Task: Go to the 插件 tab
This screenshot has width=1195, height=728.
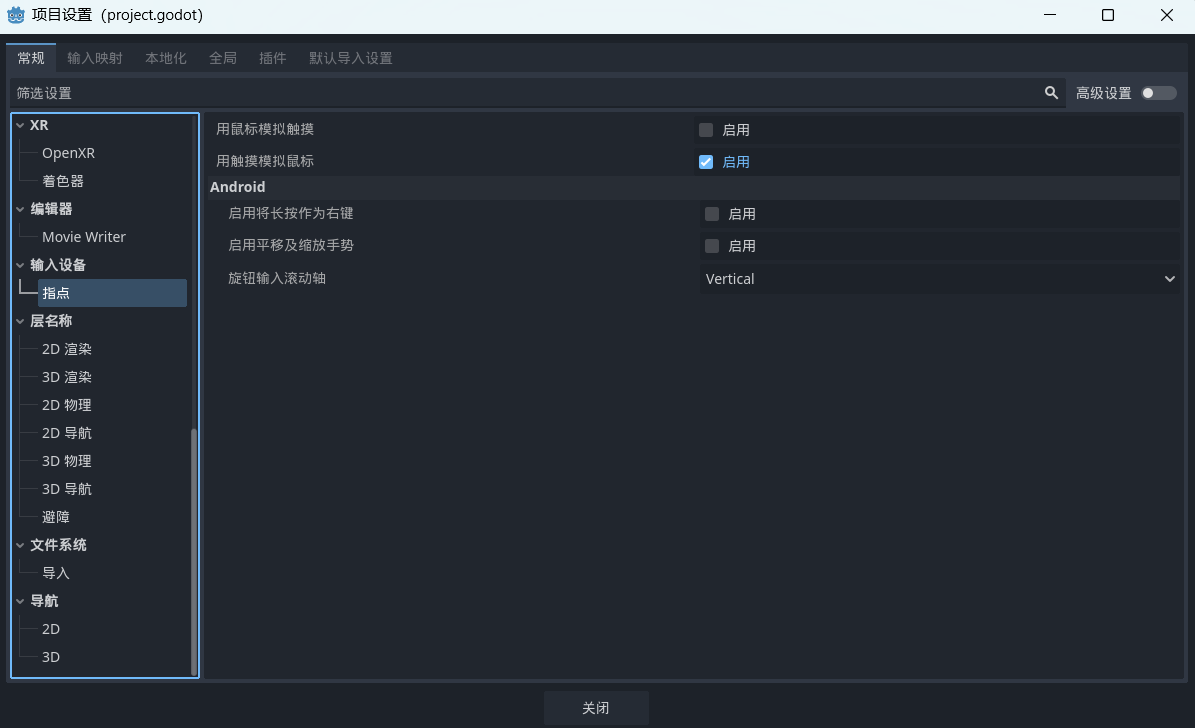Action: click(x=272, y=58)
